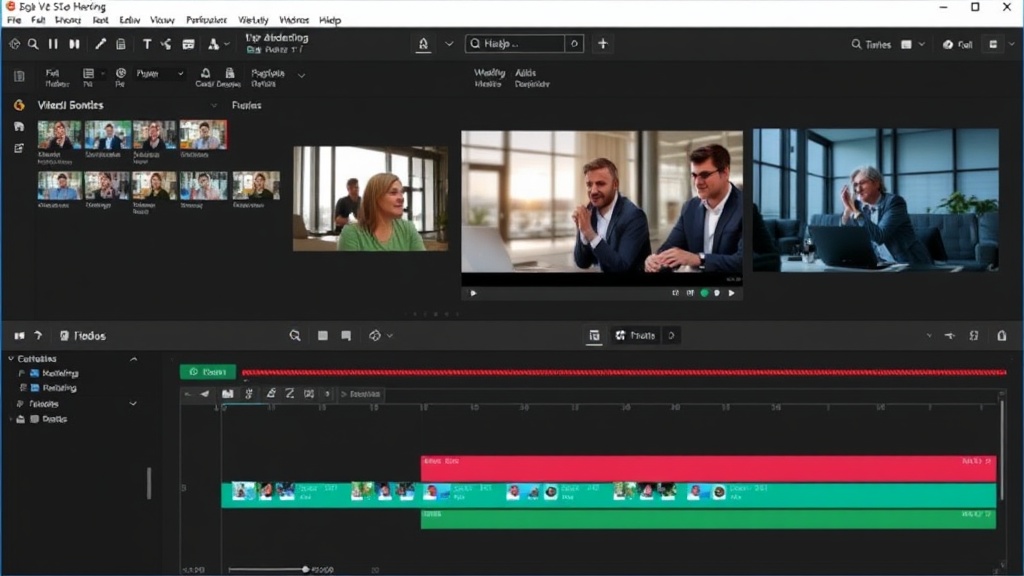Open the File menu in menu bar
Image resolution: width=1024 pixels, height=576 pixels.
point(13,20)
